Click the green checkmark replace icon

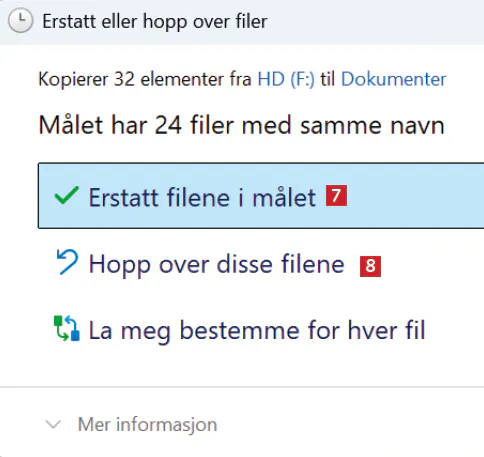click(x=66, y=195)
